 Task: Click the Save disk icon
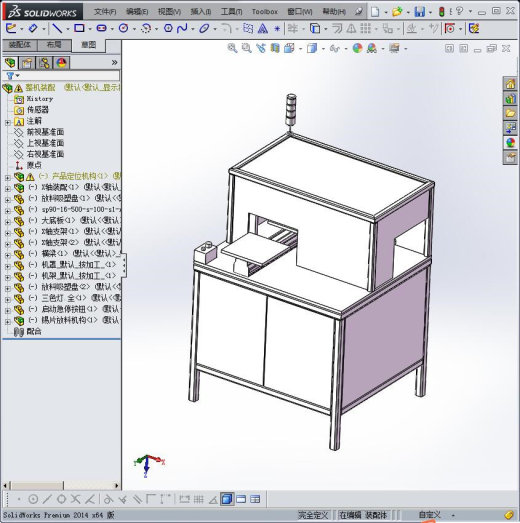pos(420,12)
